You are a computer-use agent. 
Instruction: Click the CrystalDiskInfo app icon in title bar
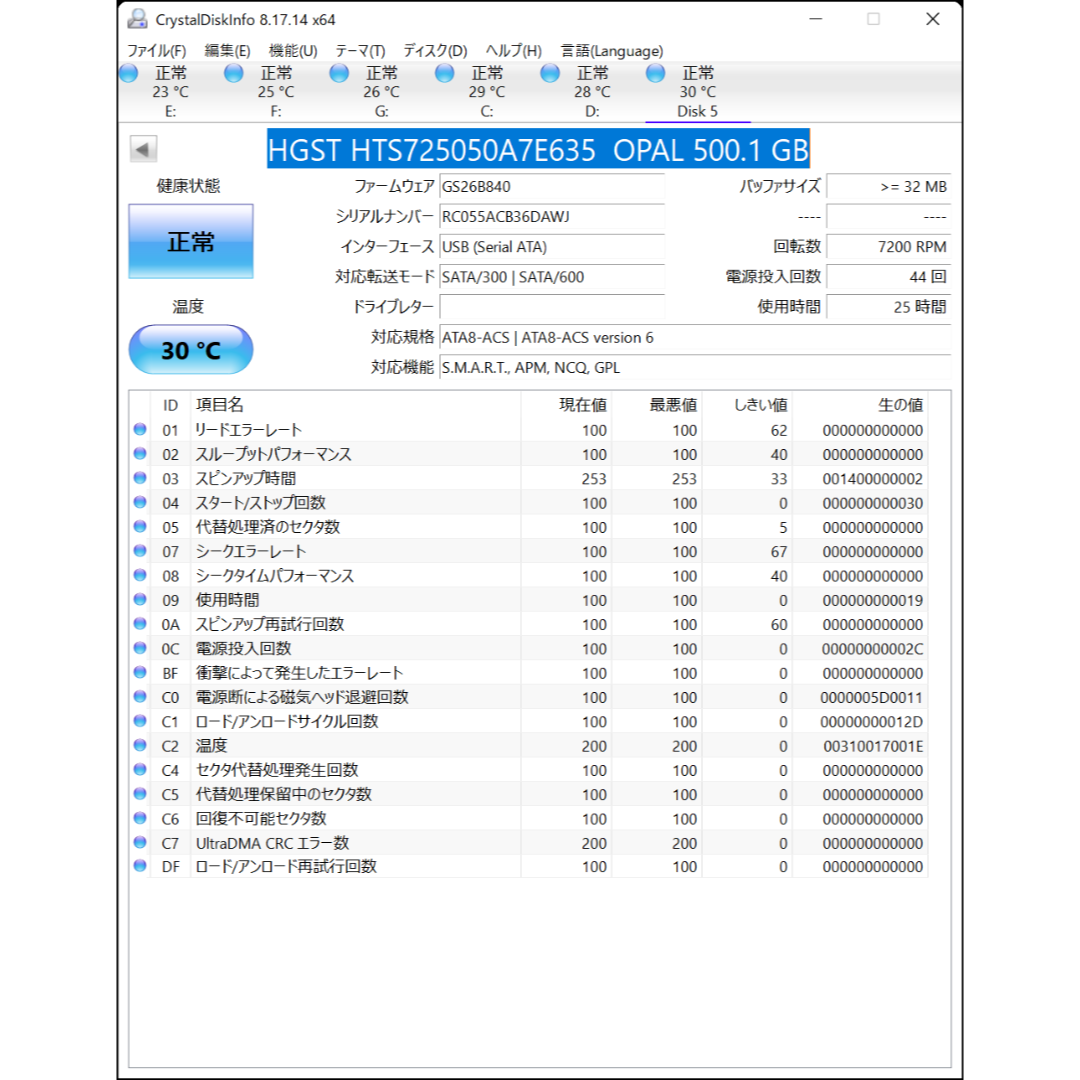coord(138,19)
